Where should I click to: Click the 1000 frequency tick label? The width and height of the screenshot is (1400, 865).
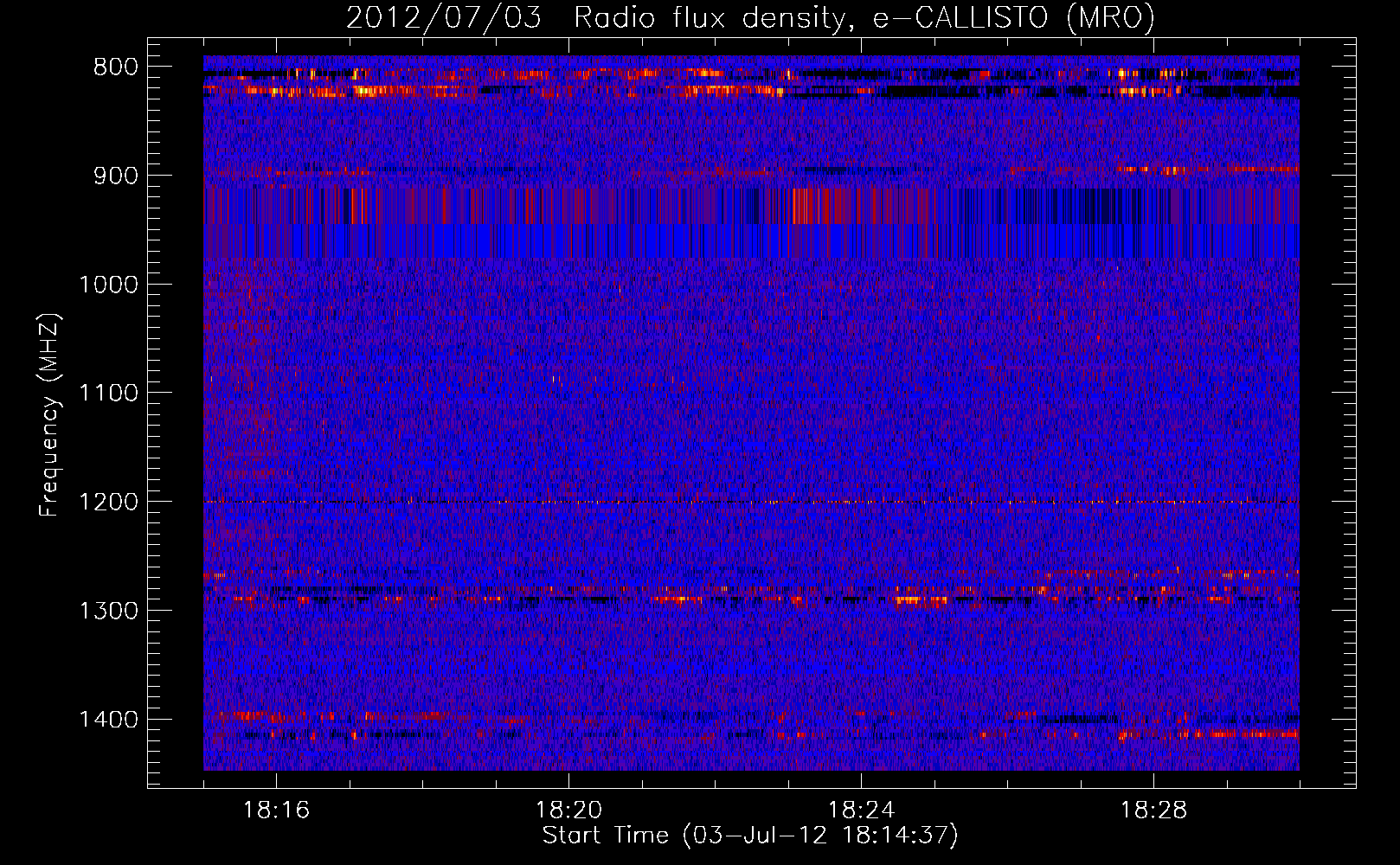pos(109,285)
